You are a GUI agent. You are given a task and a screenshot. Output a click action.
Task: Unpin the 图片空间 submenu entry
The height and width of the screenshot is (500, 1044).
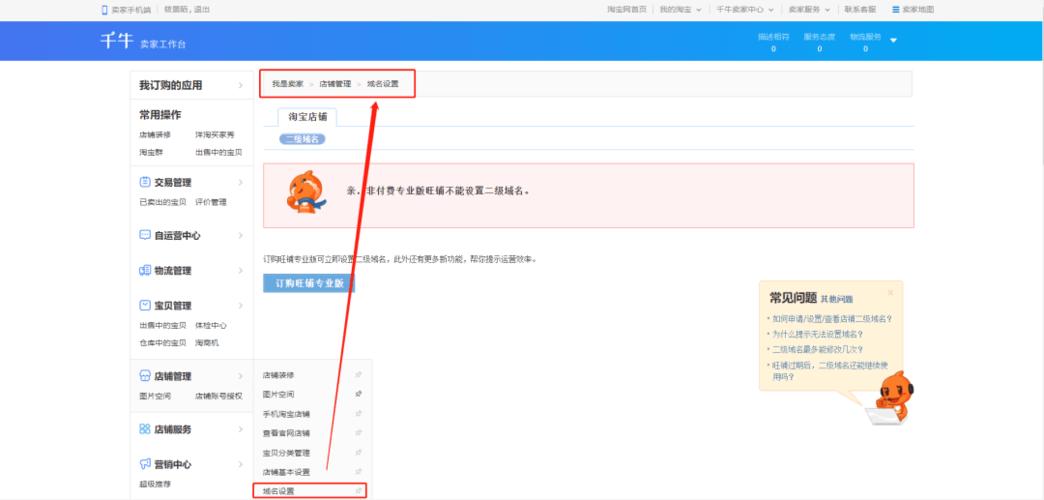pyautogui.click(x=358, y=394)
